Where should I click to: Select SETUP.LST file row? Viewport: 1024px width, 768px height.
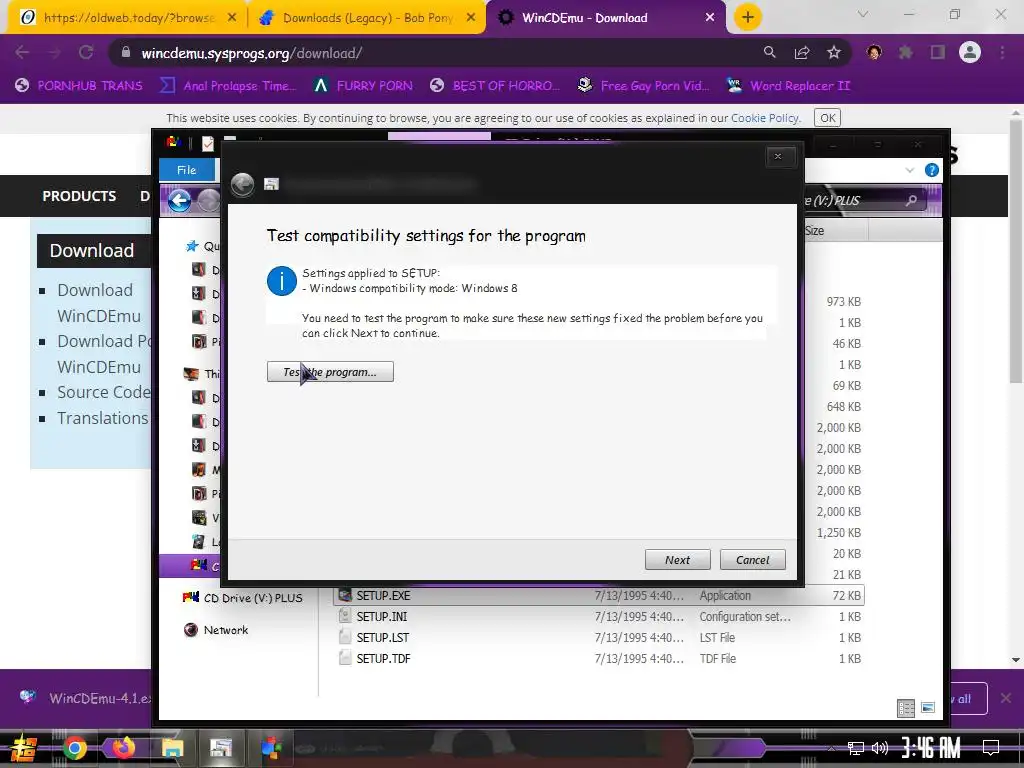[598, 637]
